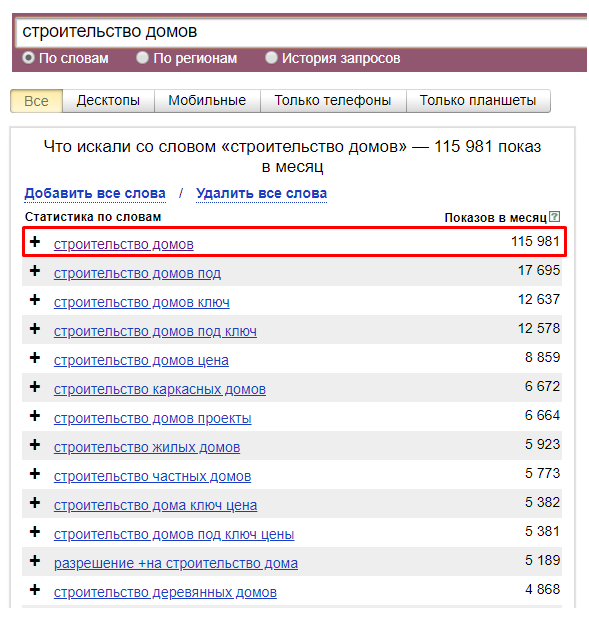Click the 'Показов в месяц' column header
The image size is (589, 619).
[x=495, y=218]
